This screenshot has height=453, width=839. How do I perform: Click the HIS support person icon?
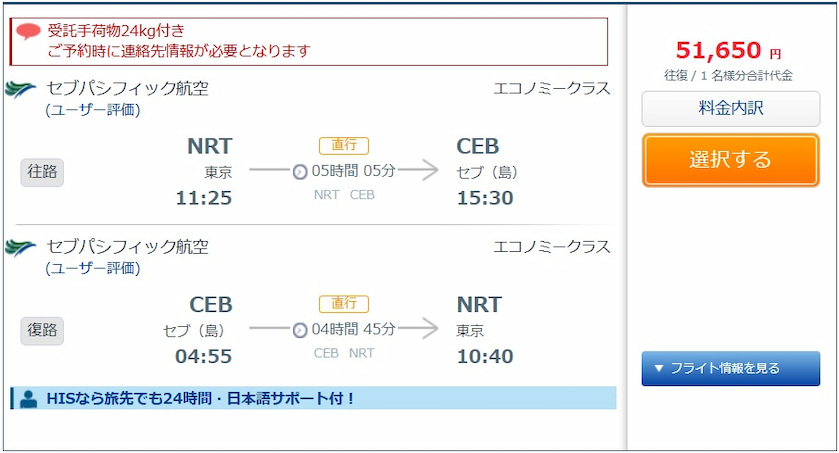[x=29, y=399]
